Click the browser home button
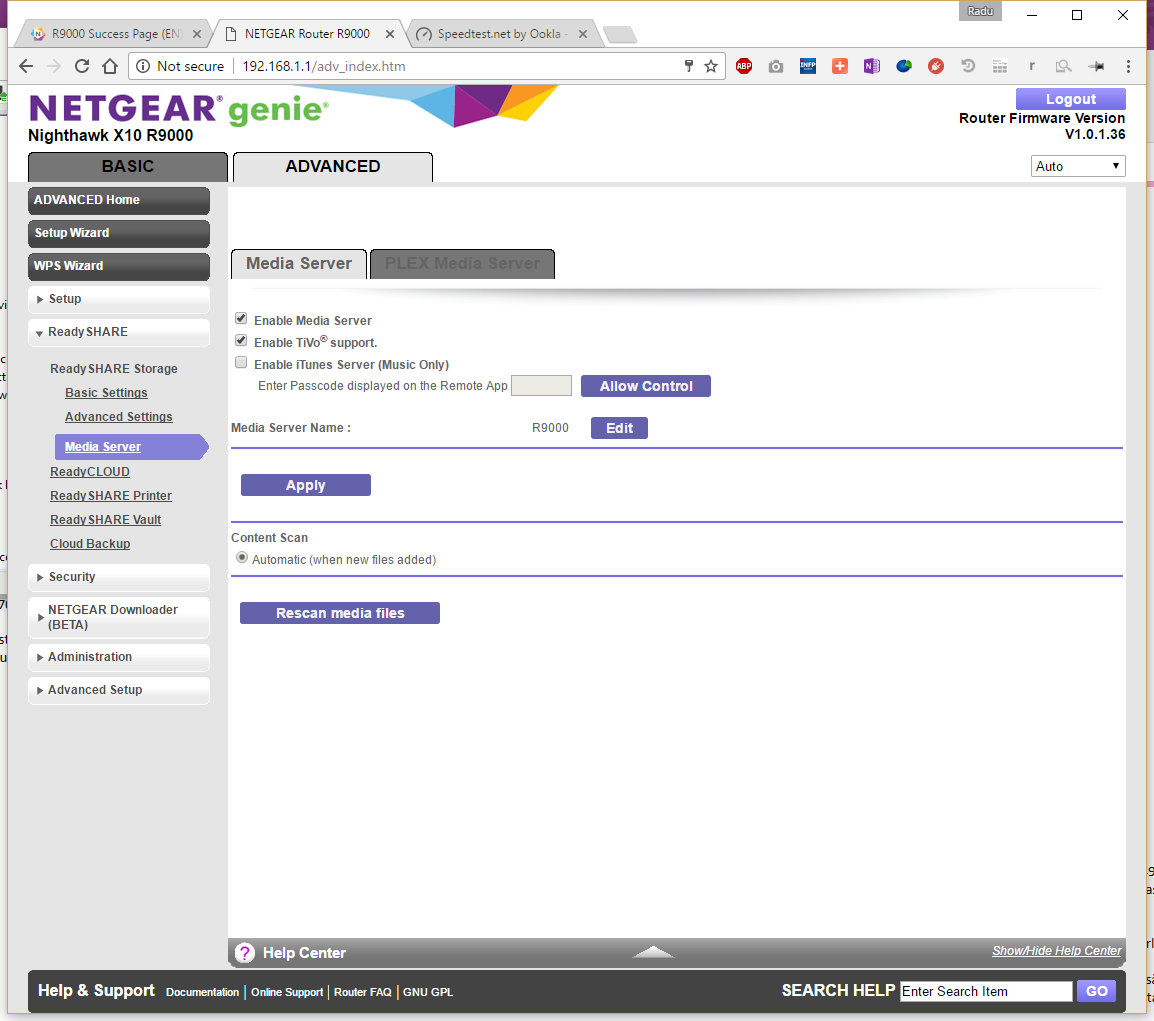The image size is (1154, 1021). coord(110,66)
